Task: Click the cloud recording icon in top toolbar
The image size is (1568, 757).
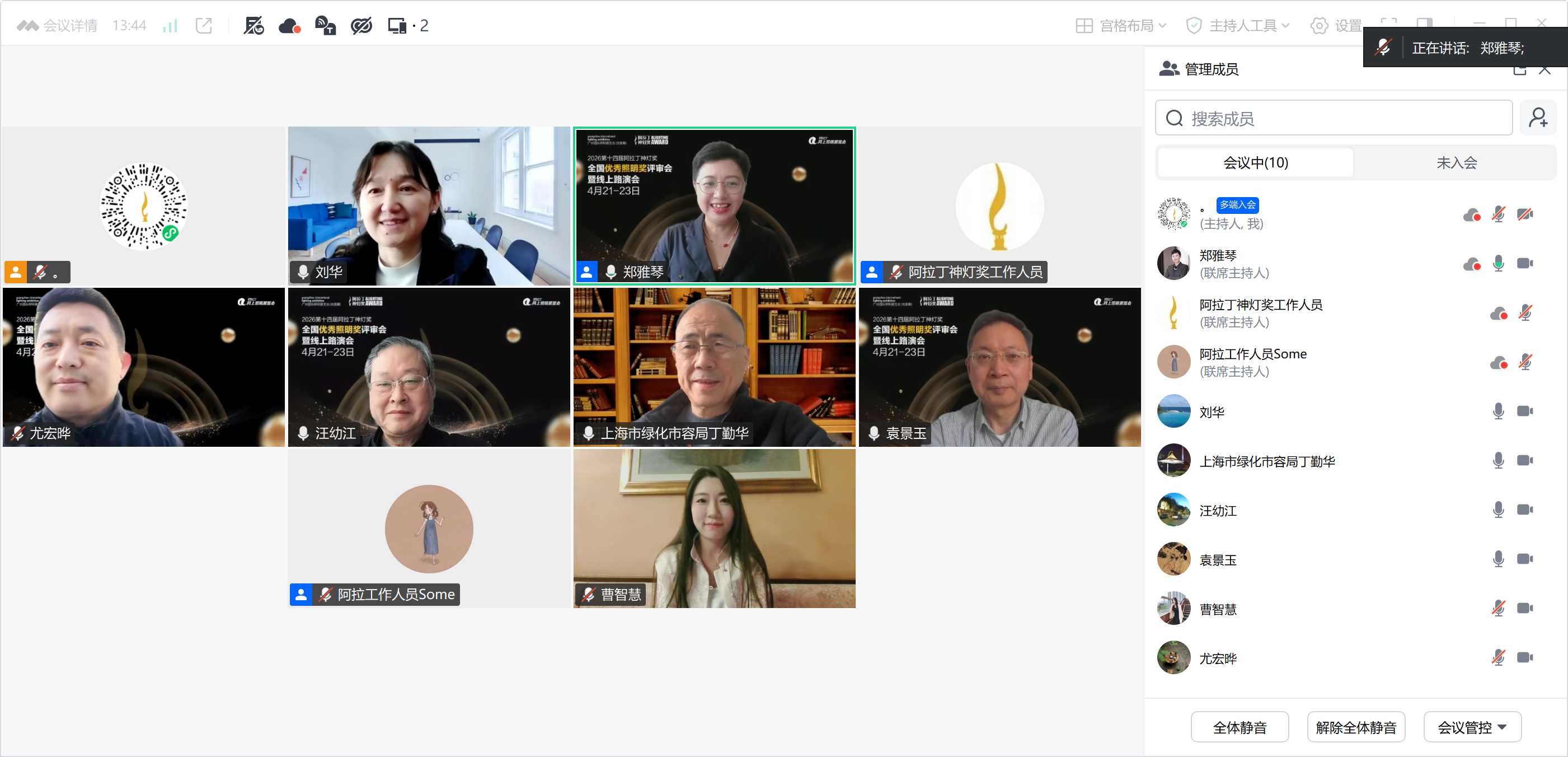Action: pos(289,26)
